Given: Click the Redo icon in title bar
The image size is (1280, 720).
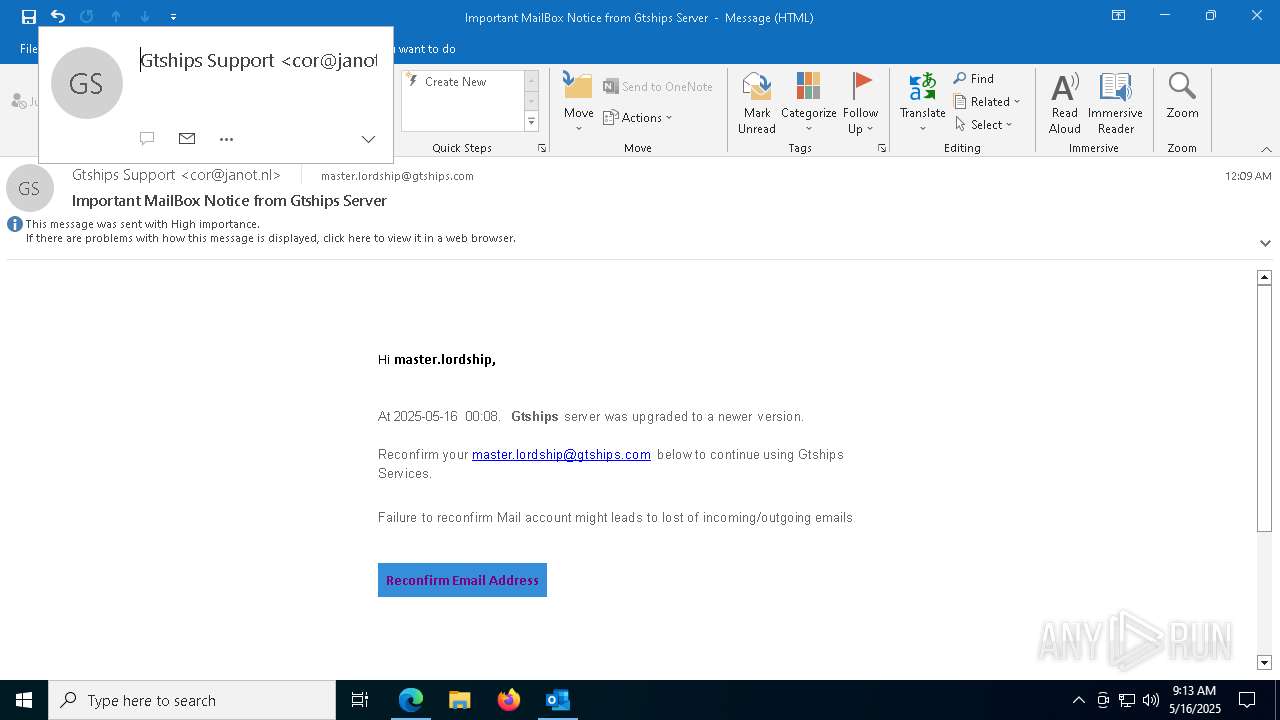Looking at the screenshot, I should (x=86, y=17).
